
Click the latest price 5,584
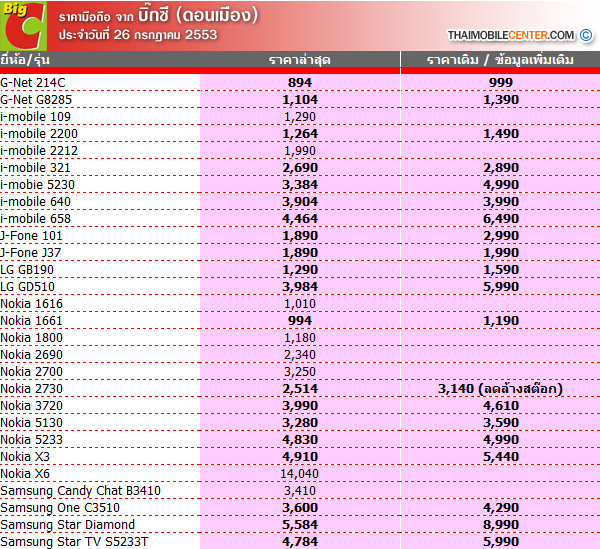point(300,525)
